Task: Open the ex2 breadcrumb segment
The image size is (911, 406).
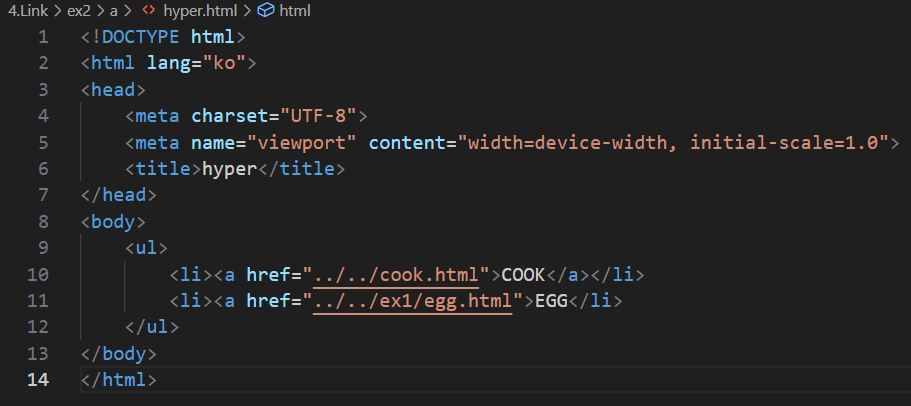Action: pyautogui.click(x=78, y=11)
